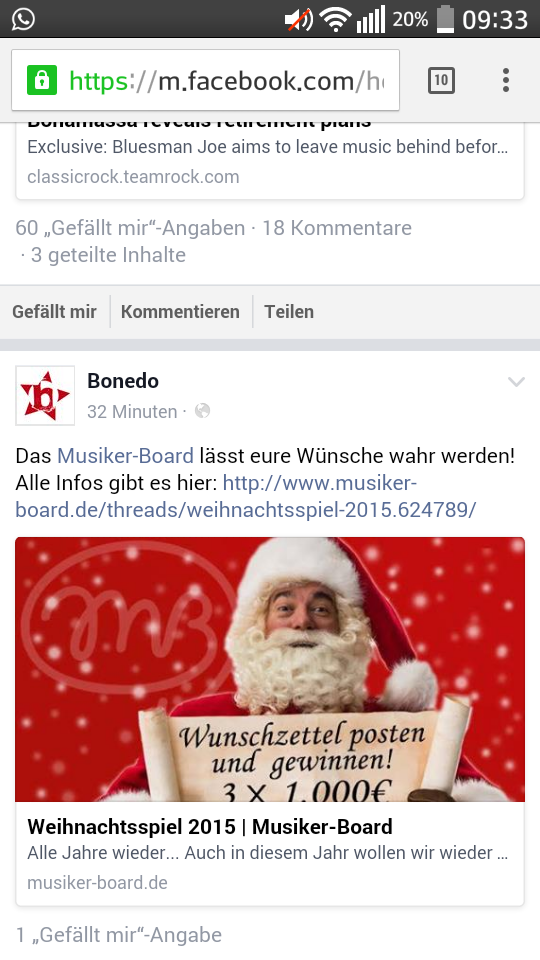The width and height of the screenshot is (540, 960).
Task: Tap the Wi-Fi signal icon
Action: tap(335, 20)
